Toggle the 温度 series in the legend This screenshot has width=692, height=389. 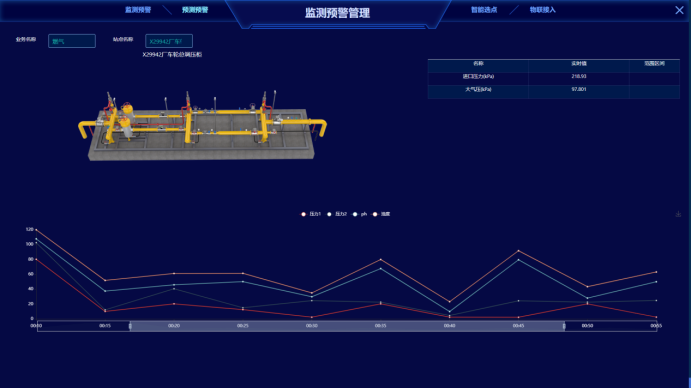pyautogui.click(x=382, y=214)
